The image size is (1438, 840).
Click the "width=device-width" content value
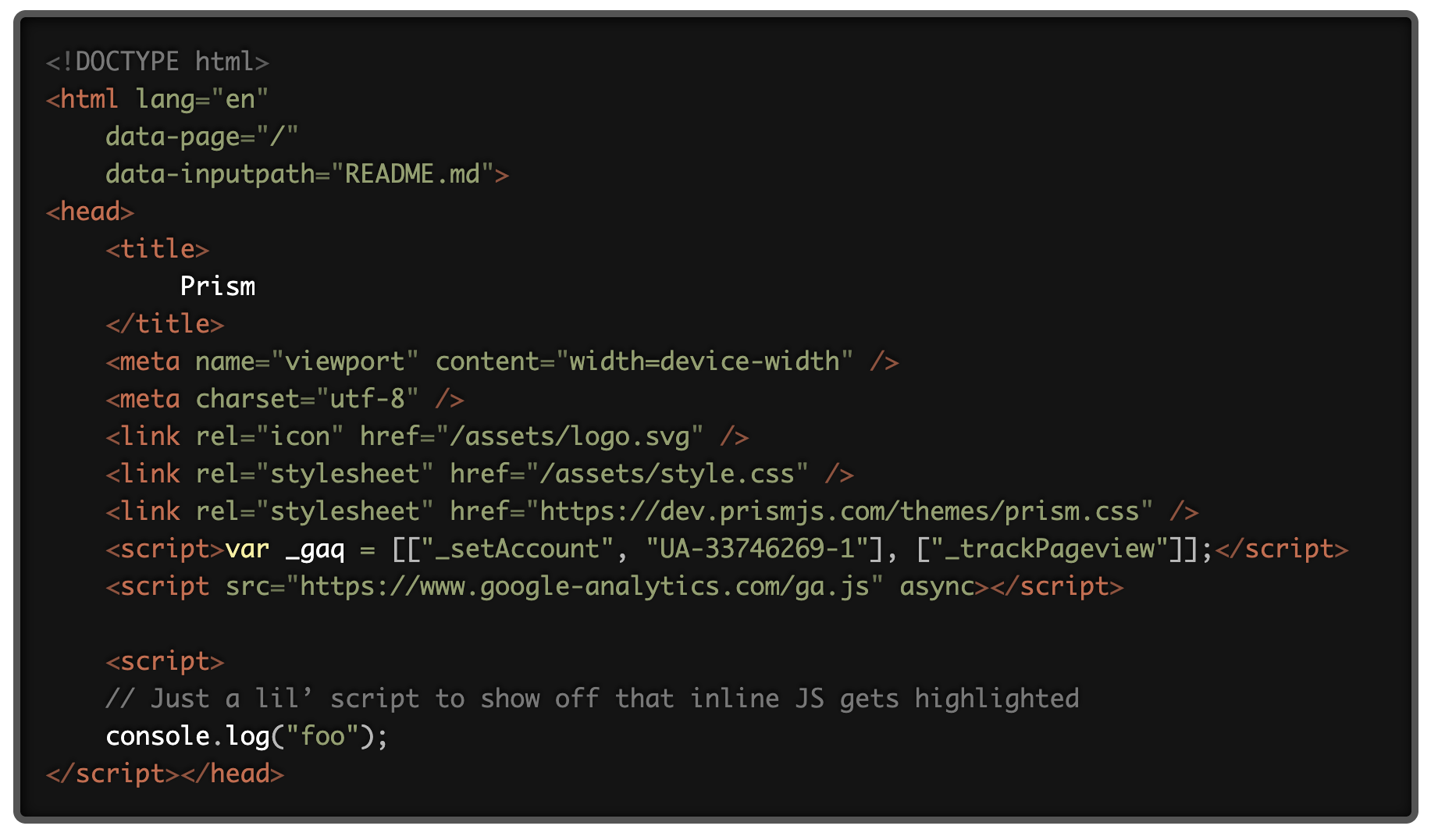(x=703, y=361)
